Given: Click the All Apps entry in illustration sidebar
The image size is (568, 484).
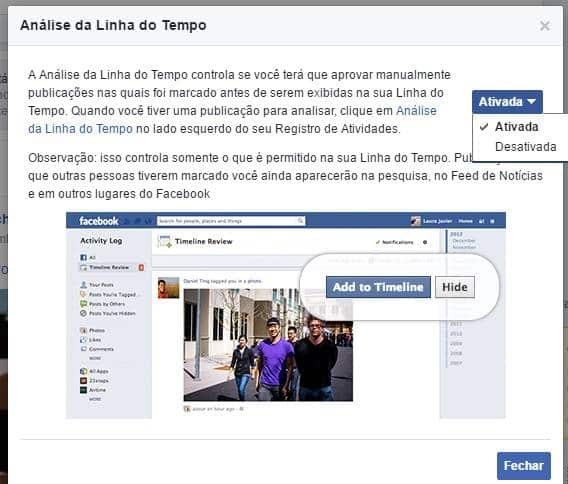Looking at the screenshot, I should 94,371.
